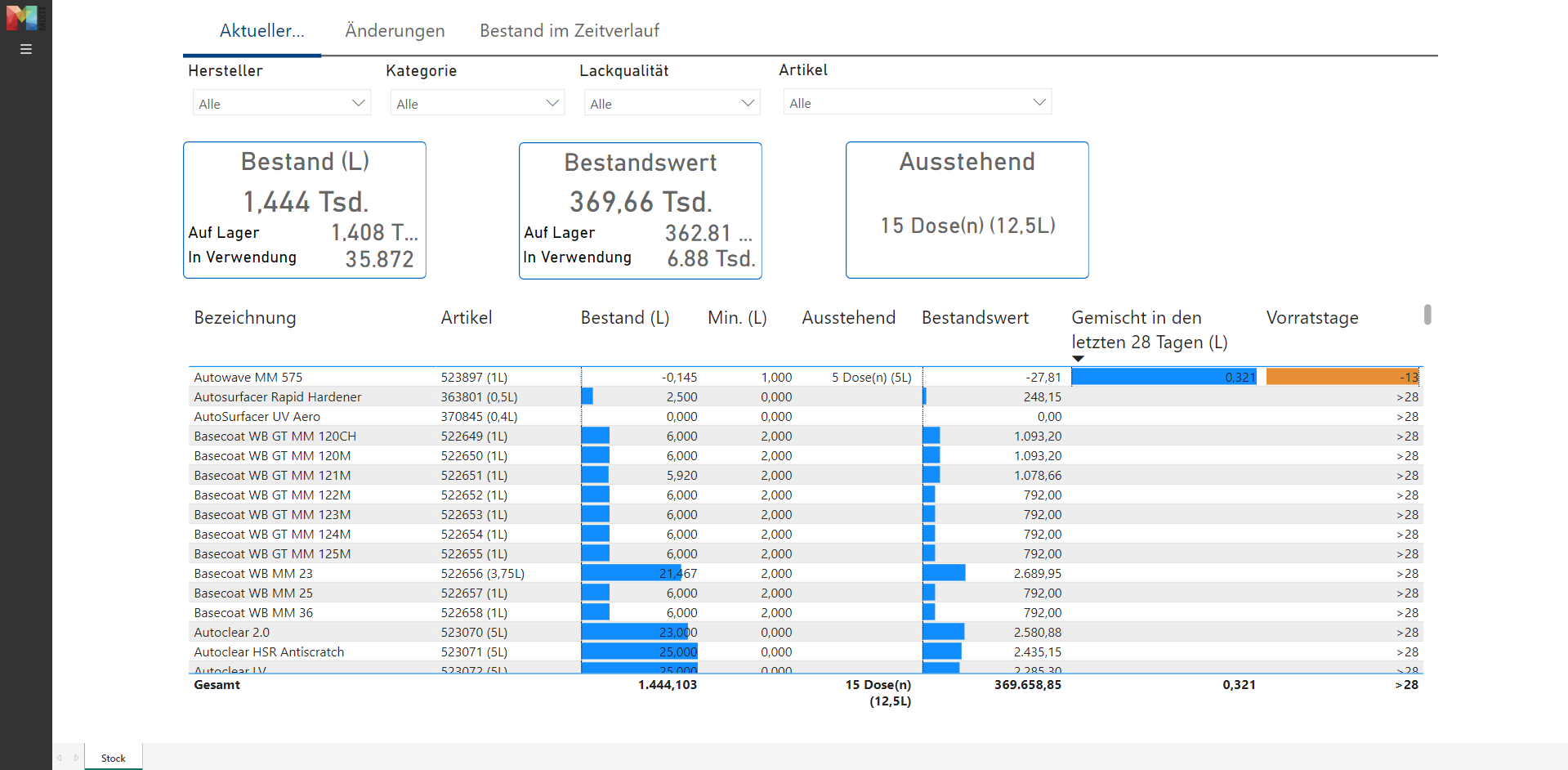Screen dimensions: 1568x770
Task: Switch to the Änderungen tab
Action: [395, 31]
